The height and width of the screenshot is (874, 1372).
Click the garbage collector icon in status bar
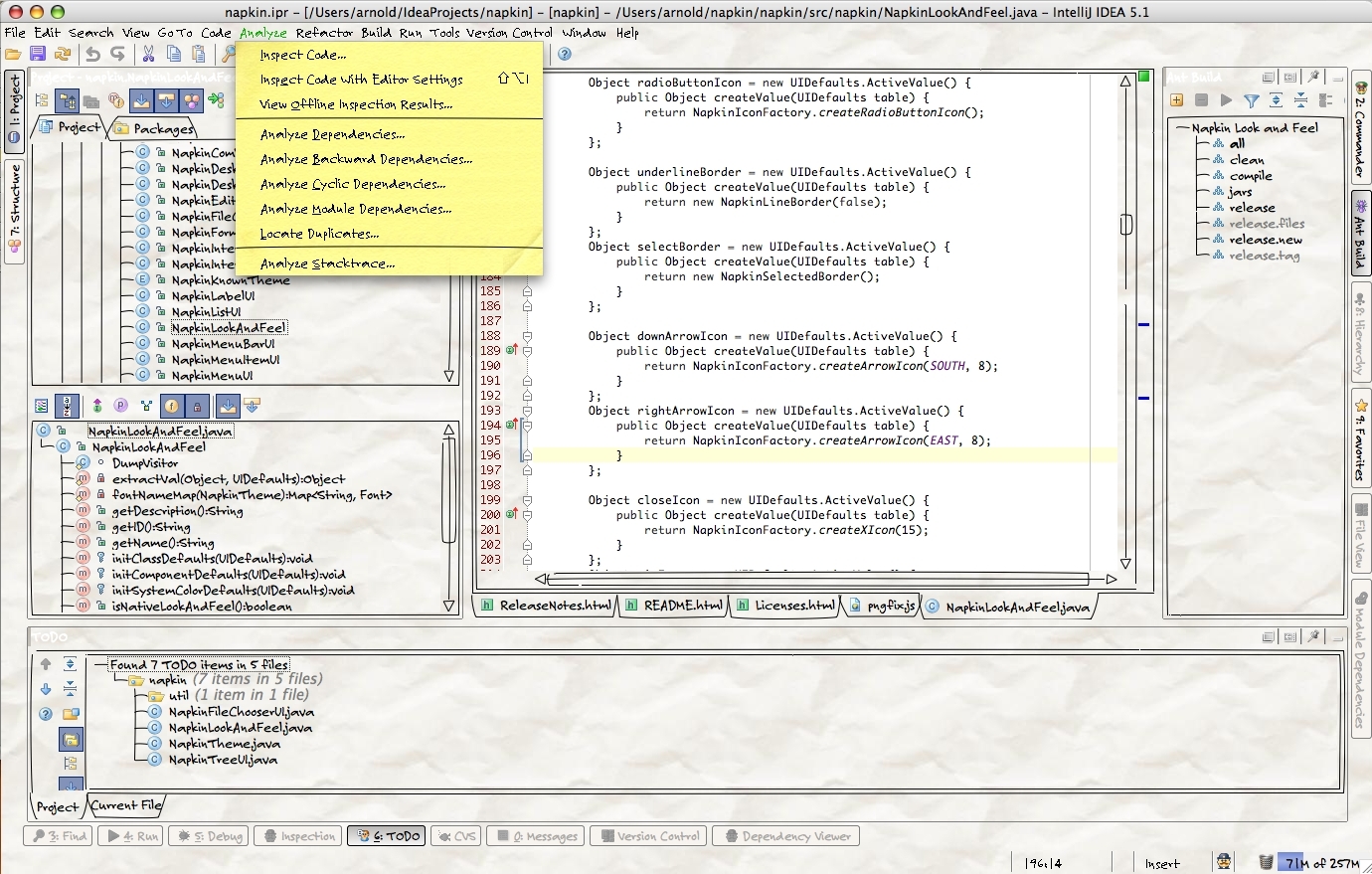pyautogui.click(x=1266, y=862)
